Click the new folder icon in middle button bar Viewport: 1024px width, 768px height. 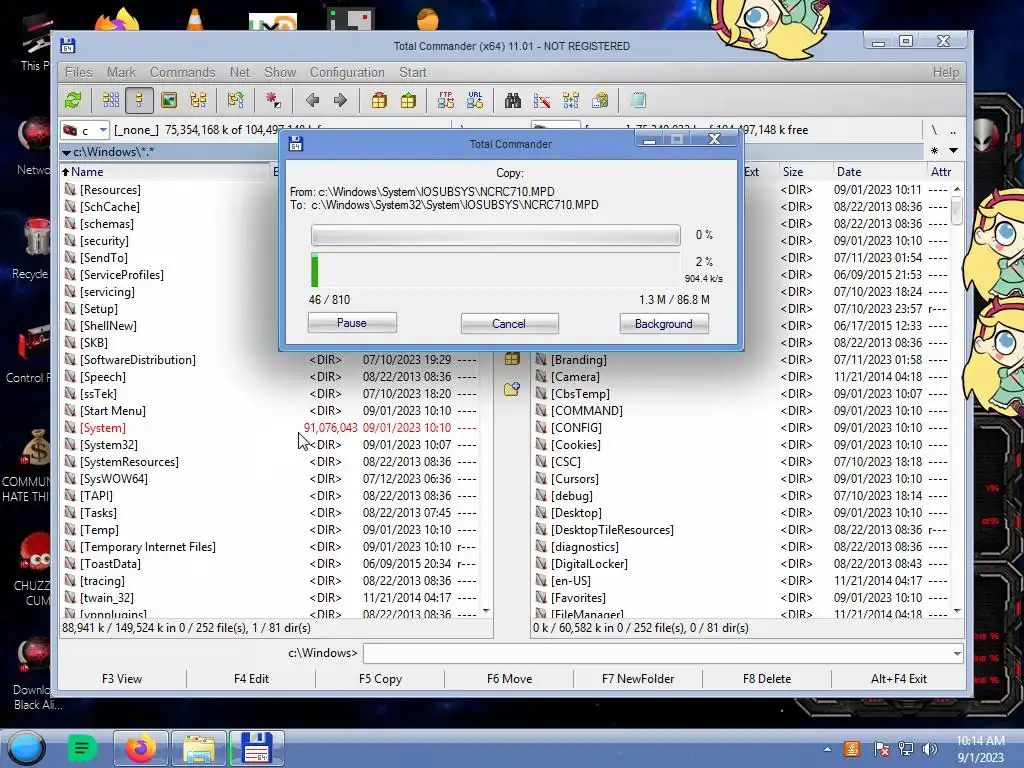tap(512, 389)
